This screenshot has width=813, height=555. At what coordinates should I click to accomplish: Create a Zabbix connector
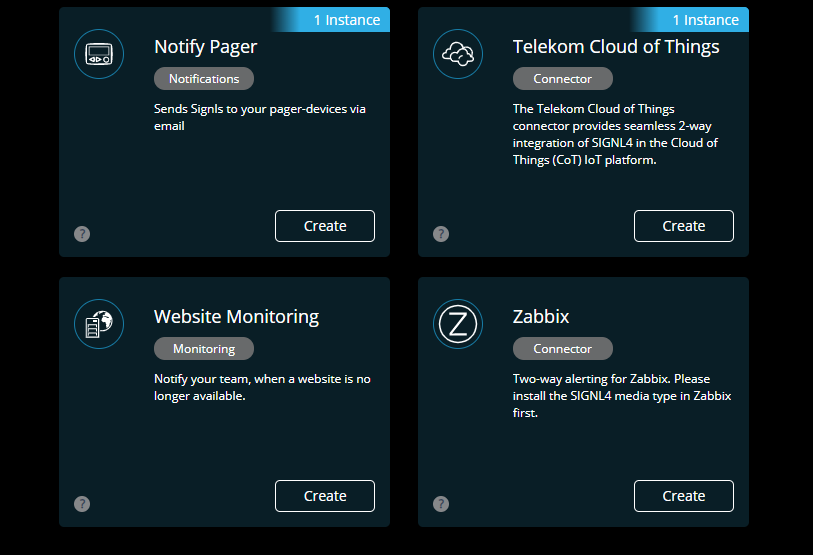pos(683,496)
